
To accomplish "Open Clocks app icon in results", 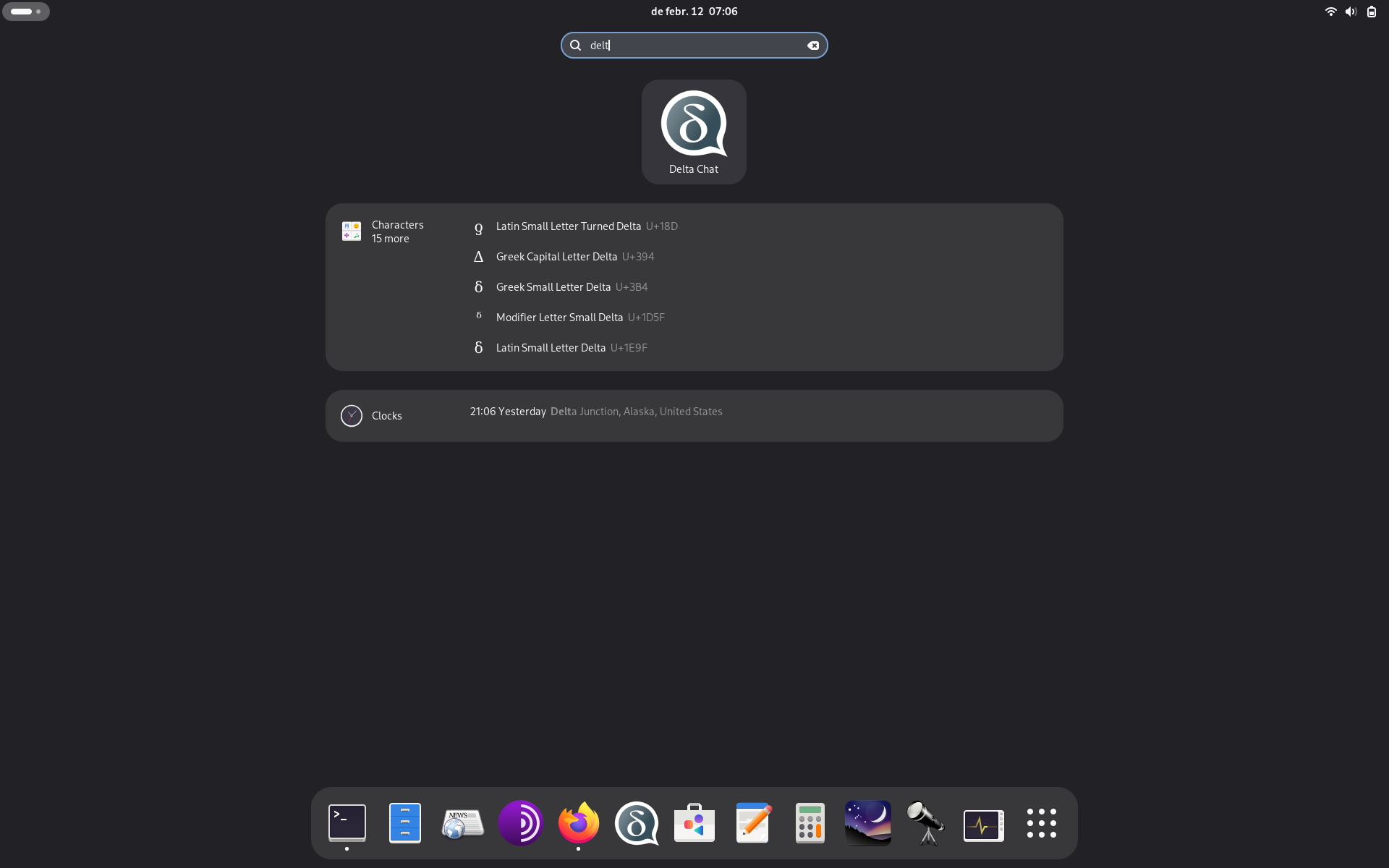I will click(352, 416).
